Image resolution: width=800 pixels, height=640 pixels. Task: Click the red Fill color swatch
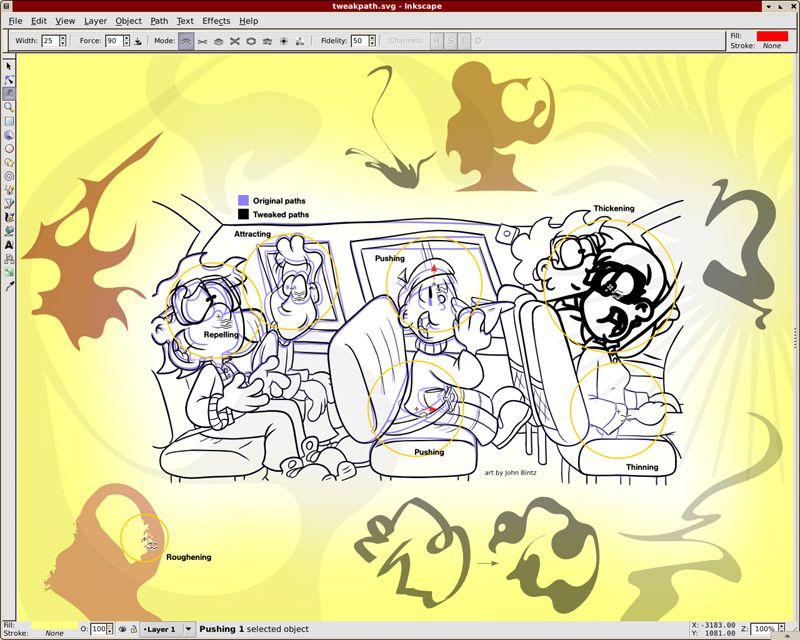click(772, 35)
